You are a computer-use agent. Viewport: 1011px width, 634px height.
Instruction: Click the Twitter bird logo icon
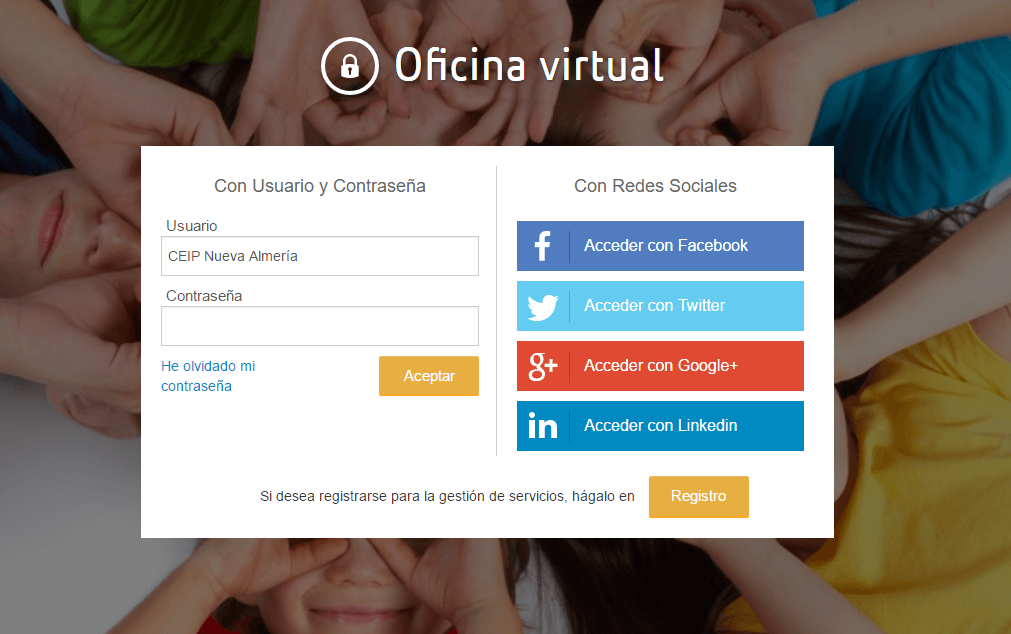pos(542,306)
